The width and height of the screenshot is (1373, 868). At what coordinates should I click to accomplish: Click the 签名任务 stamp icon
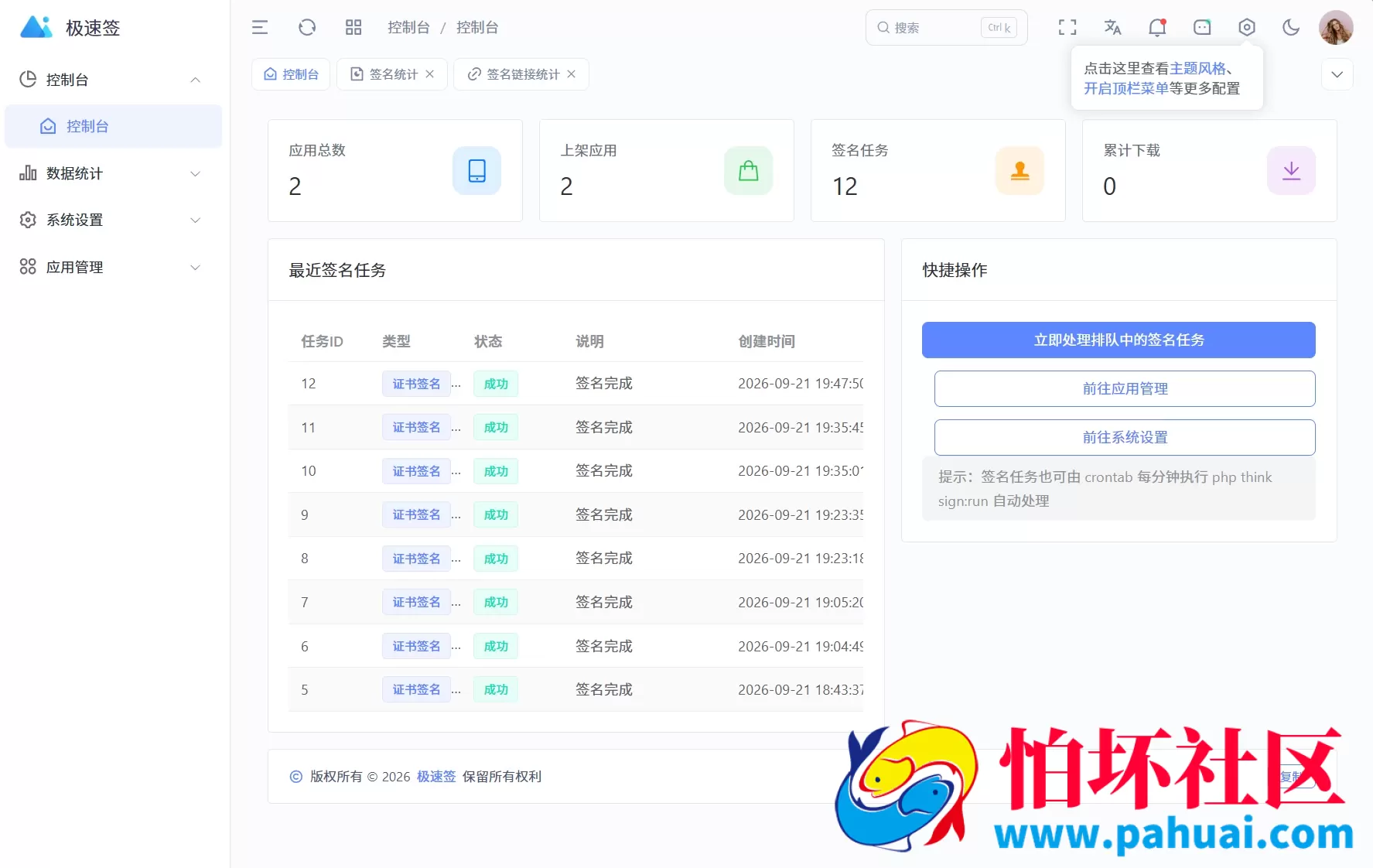pyautogui.click(x=1020, y=170)
